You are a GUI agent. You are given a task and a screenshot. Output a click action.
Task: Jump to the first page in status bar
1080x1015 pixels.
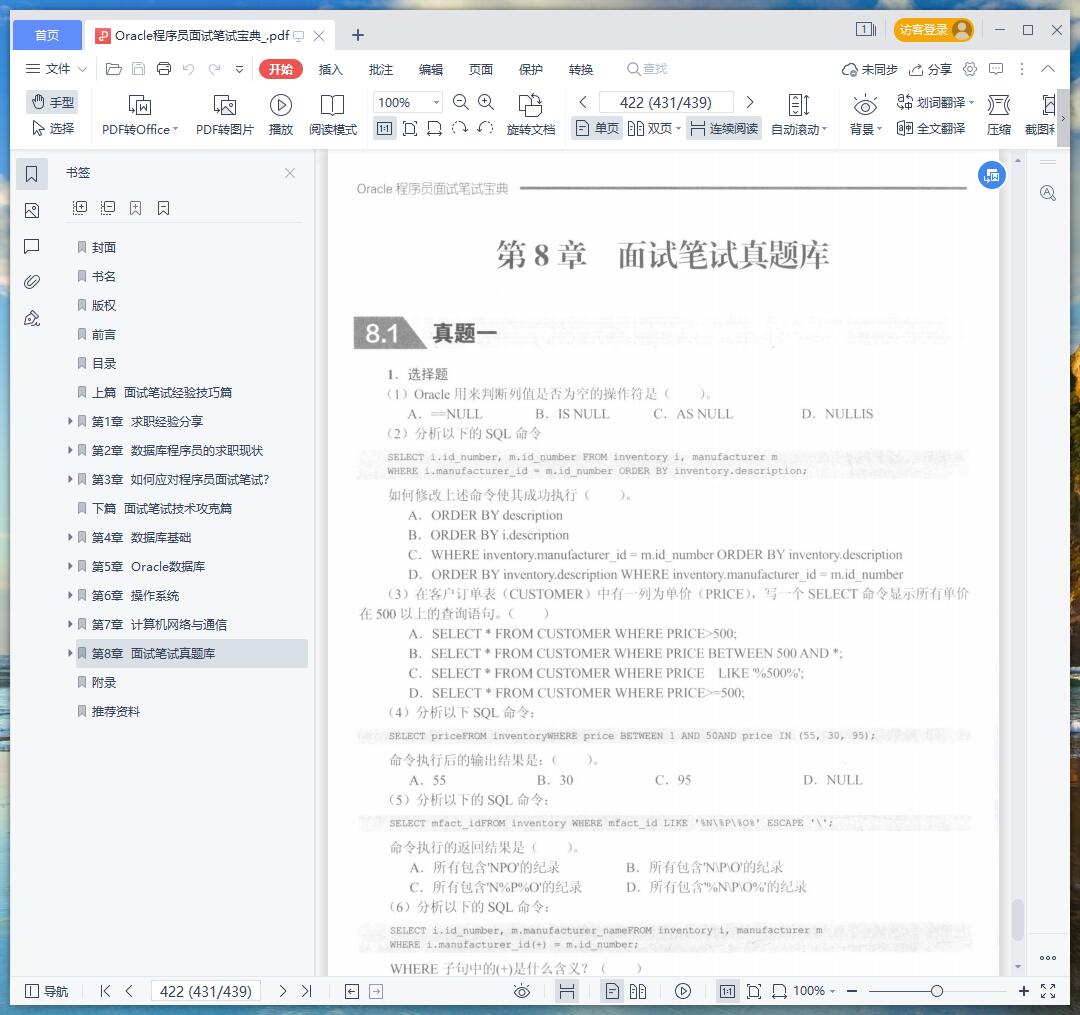105,991
